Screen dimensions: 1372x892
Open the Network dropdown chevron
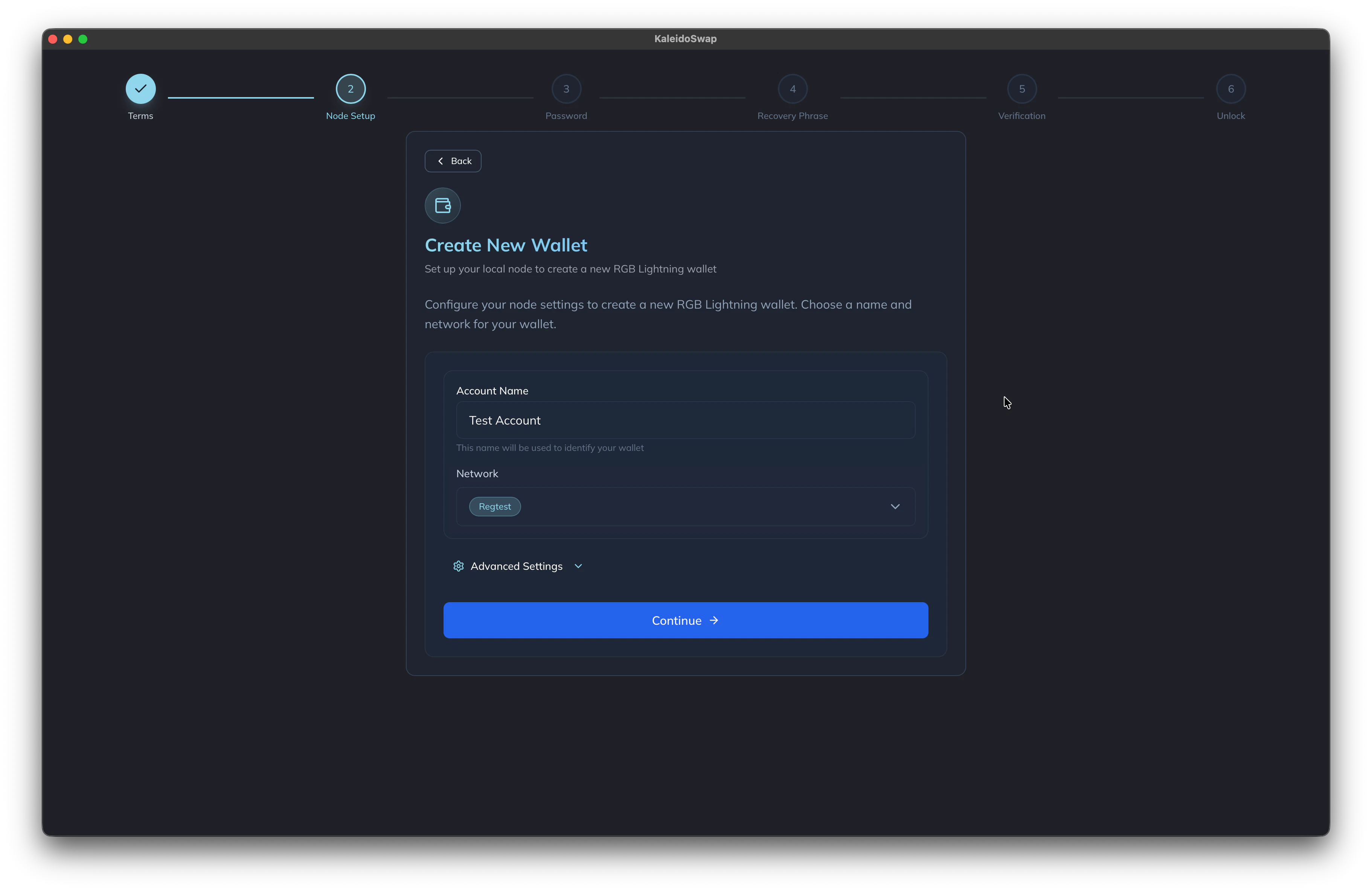point(895,507)
